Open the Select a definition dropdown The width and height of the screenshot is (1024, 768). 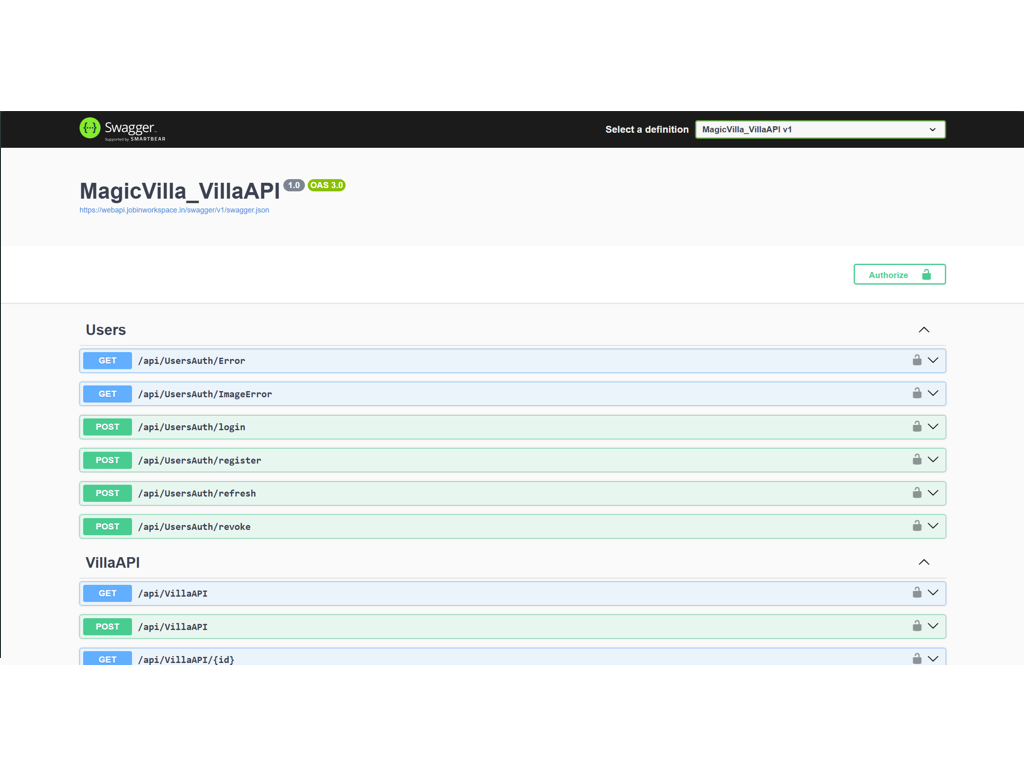(819, 129)
